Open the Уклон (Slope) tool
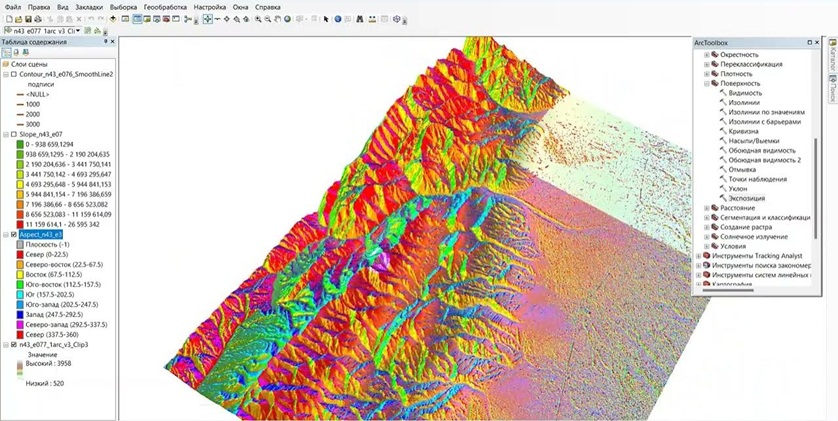Viewport: 838px width, 421px height. [737, 188]
